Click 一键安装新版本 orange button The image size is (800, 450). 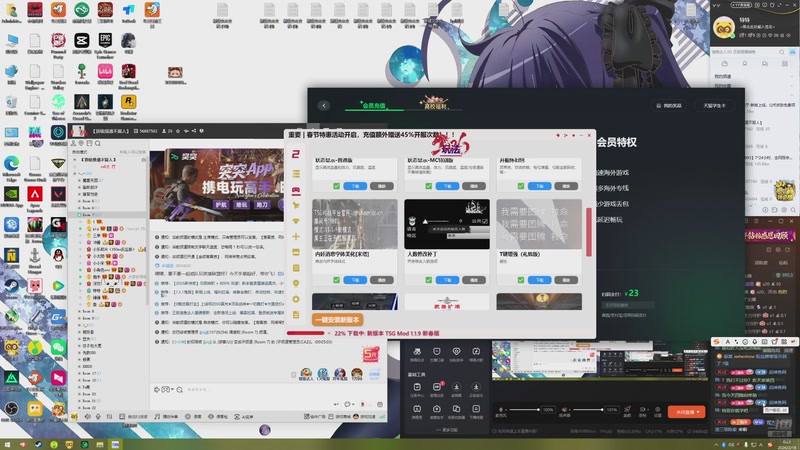337,320
